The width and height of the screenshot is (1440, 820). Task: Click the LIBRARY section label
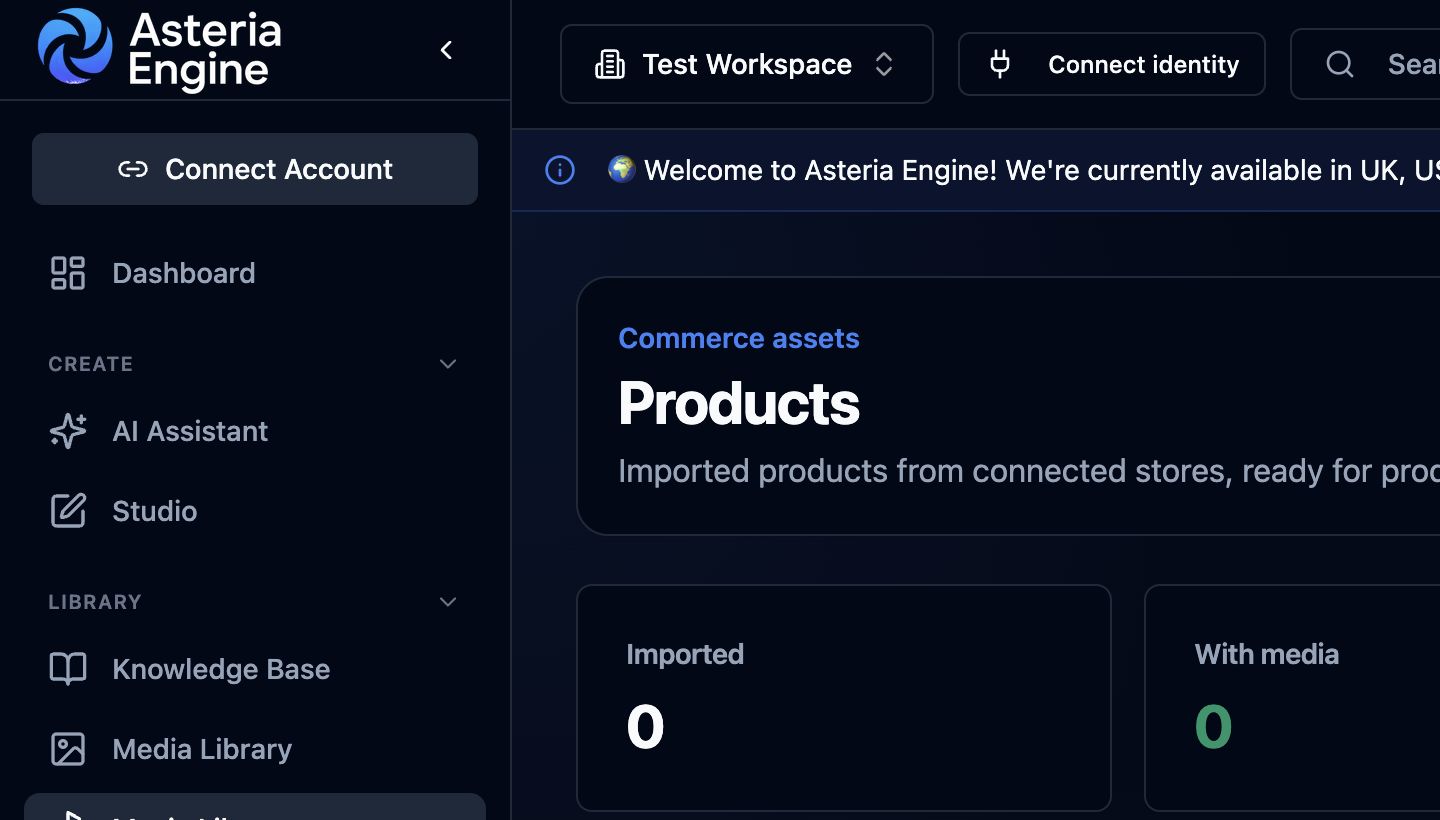point(95,602)
